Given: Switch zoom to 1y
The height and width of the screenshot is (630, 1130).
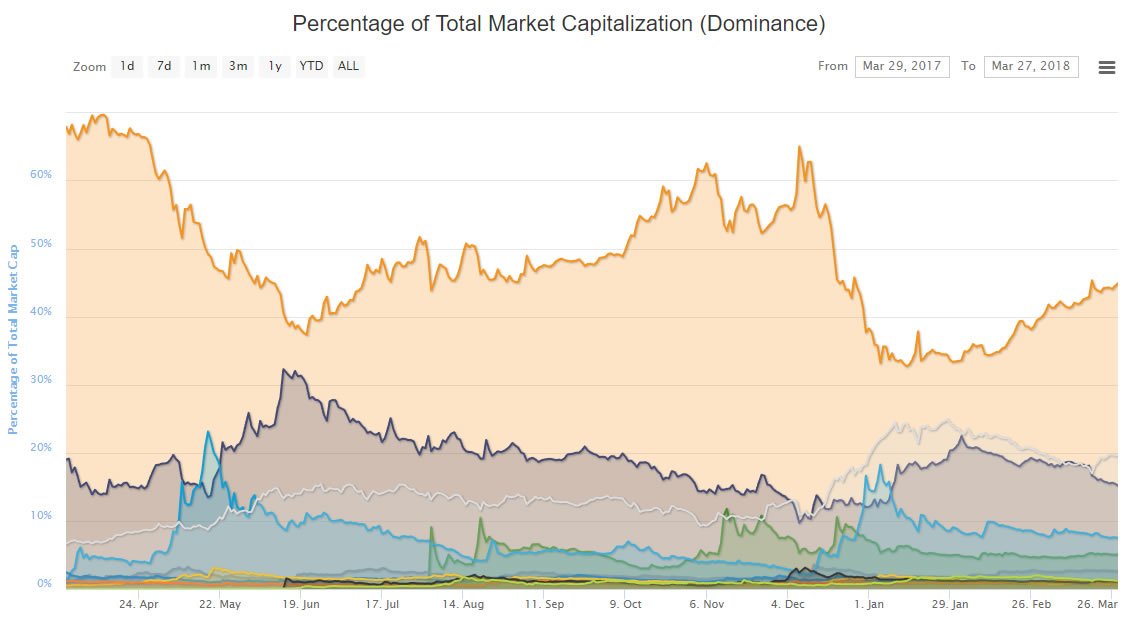Looking at the screenshot, I should click(275, 66).
